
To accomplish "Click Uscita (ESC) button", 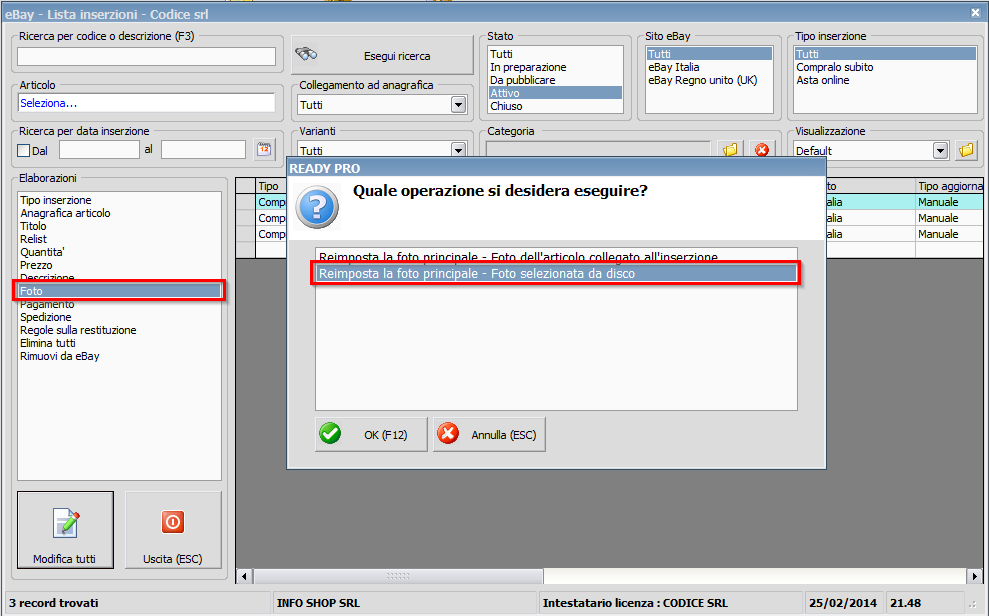I will tap(173, 530).
